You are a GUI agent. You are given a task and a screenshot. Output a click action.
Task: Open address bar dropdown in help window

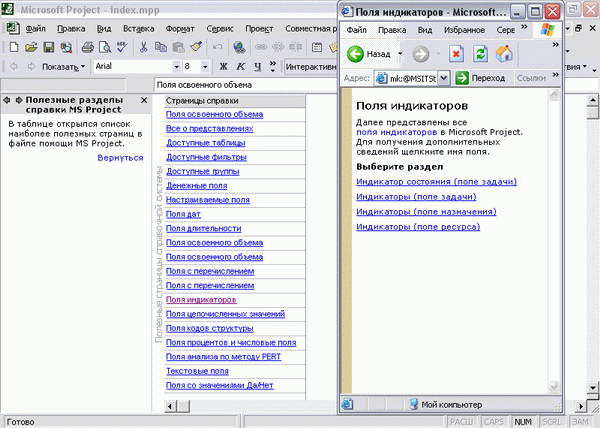click(x=443, y=78)
